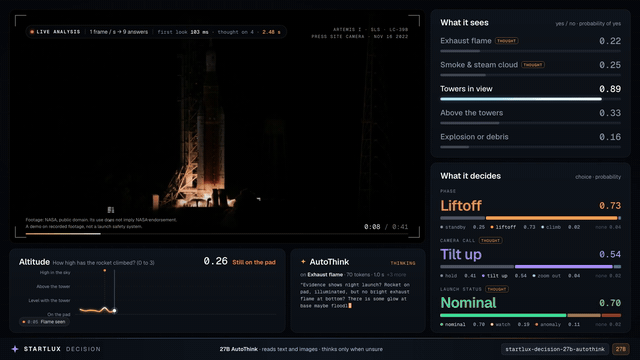
Task: Click the 0.73 Liftoff probability value
Action: pos(610,206)
